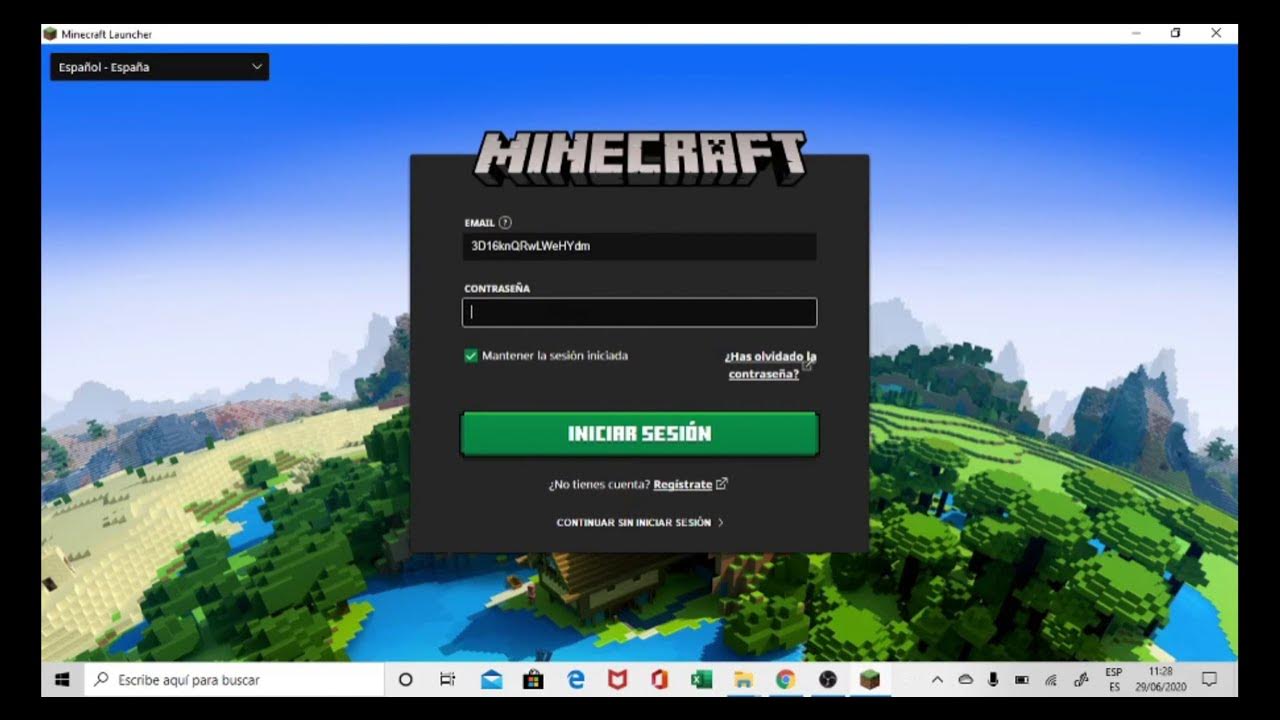Click the pen workspace tray icon
Image resolution: width=1280 pixels, height=720 pixels.
[1081, 680]
